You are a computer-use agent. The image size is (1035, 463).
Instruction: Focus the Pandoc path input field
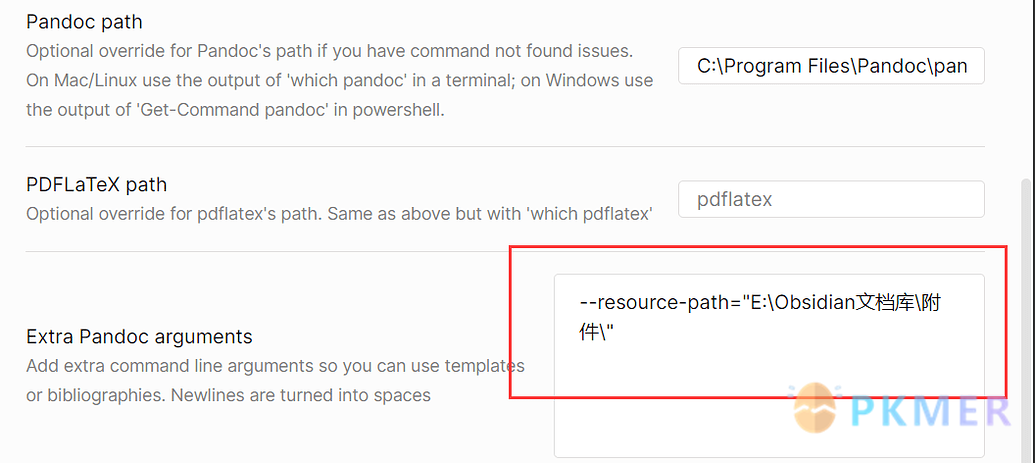pyautogui.click(x=831, y=65)
